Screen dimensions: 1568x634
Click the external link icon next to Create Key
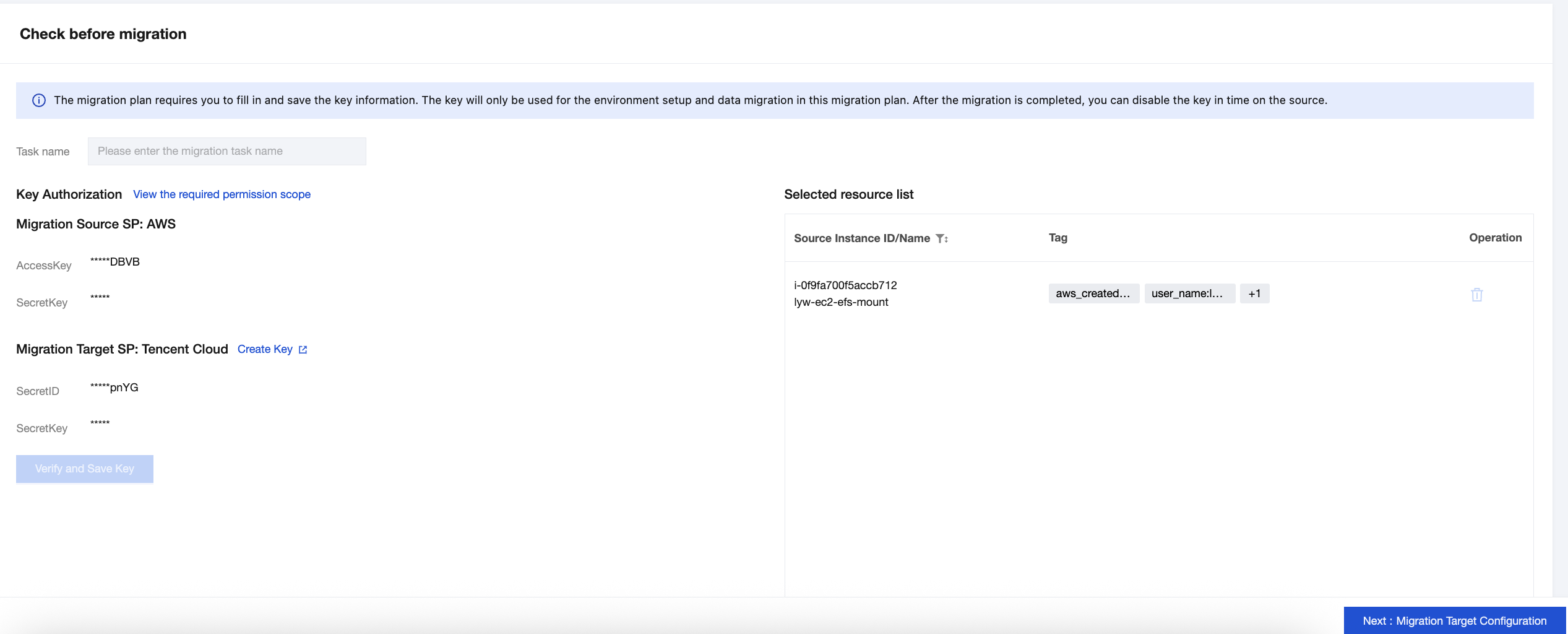(x=303, y=350)
